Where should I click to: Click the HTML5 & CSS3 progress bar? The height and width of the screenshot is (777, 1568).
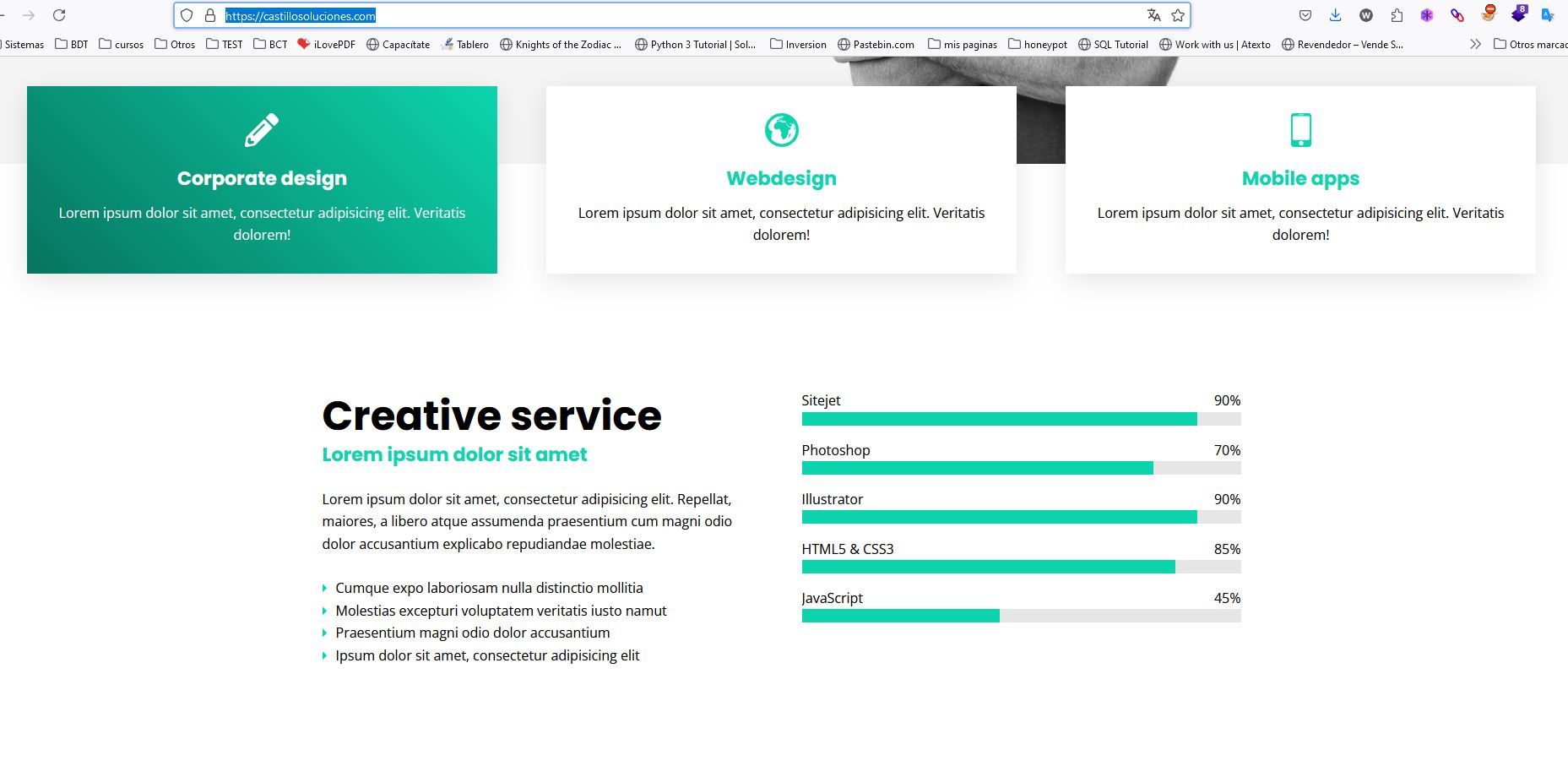pyautogui.click(x=1021, y=567)
